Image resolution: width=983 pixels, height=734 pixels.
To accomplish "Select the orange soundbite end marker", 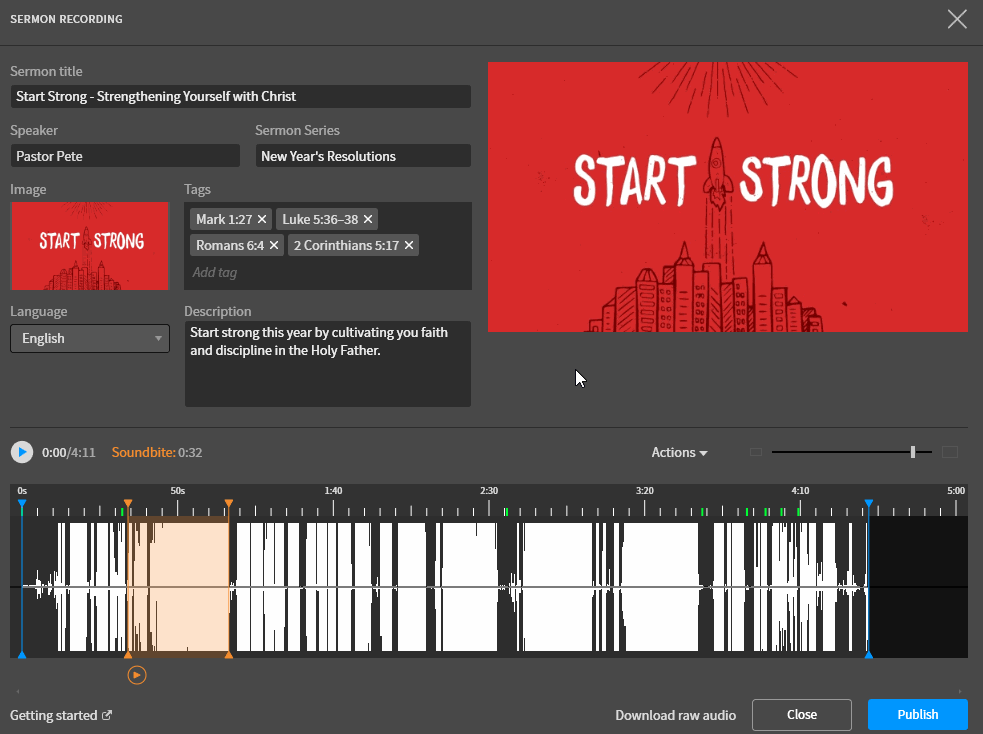I will [x=229, y=503].
